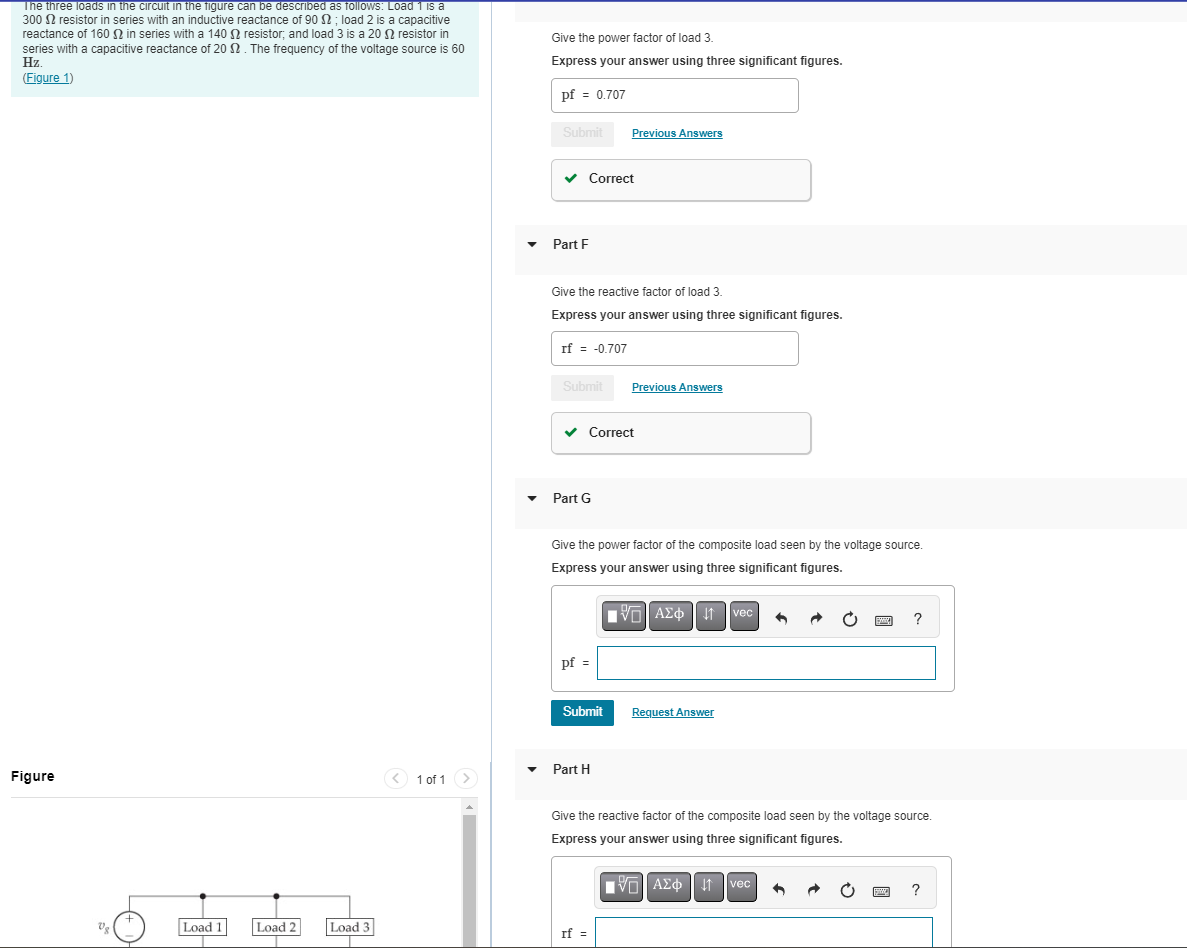
Task: Click the Load 2 box in the figure
Action: coord(276,928)
